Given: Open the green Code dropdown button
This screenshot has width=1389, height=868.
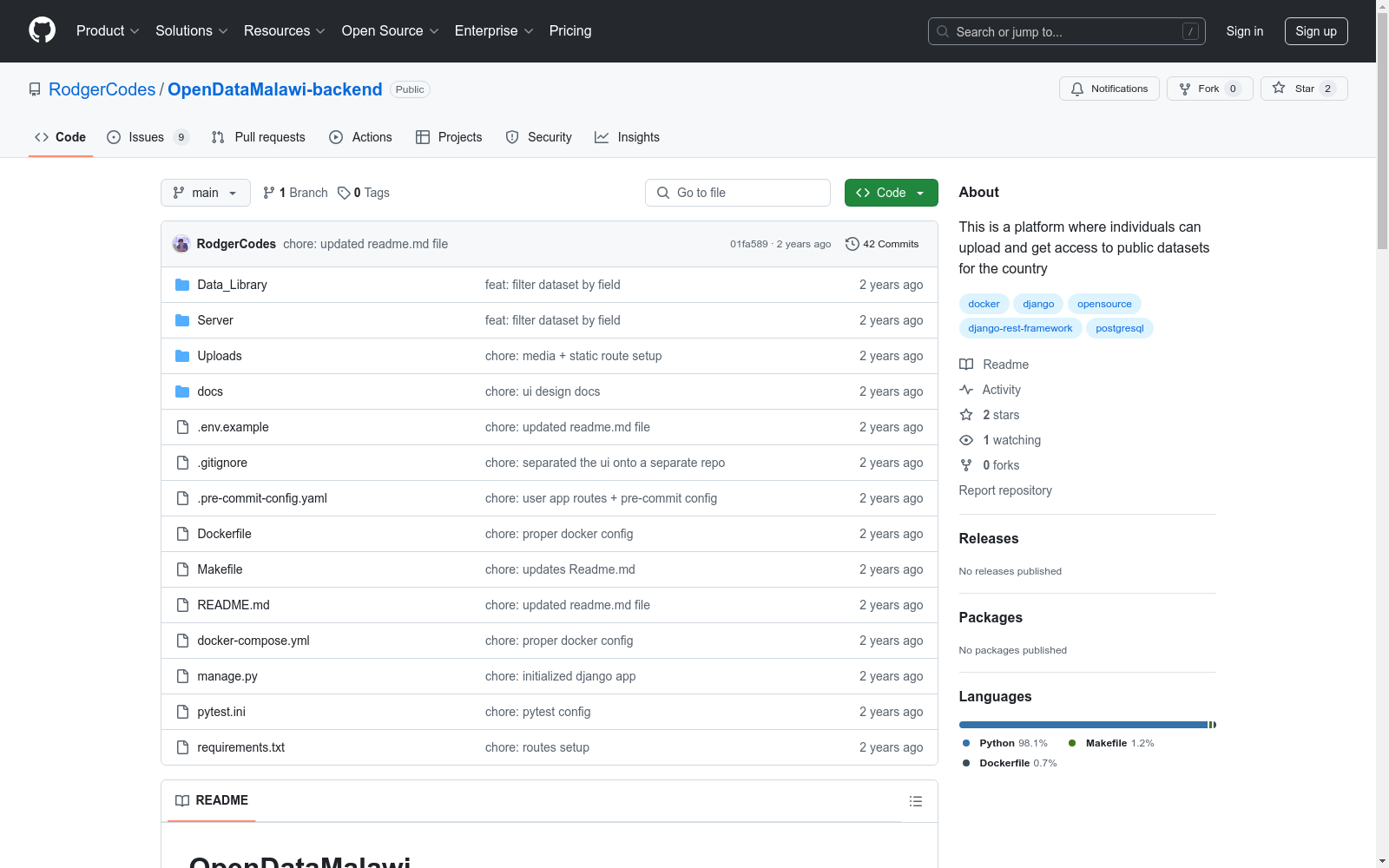Looking at the screenshot, I should coord(891,193).
